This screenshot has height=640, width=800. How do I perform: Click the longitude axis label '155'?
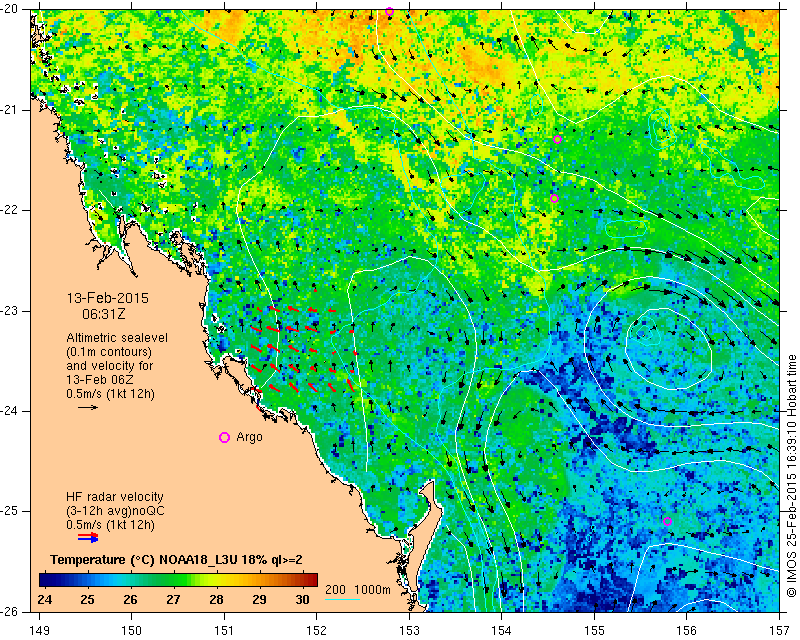coord(594,631)
